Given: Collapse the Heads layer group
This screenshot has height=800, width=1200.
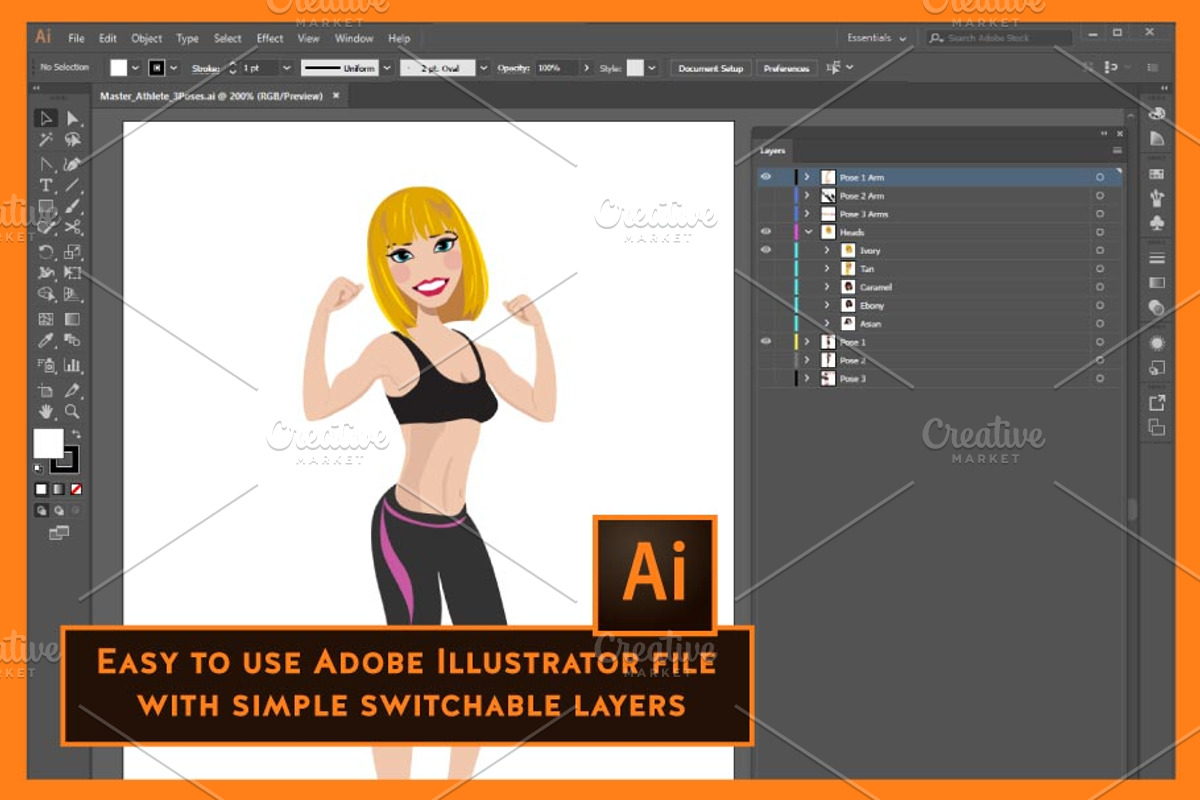Looking at the screenshot, I should click(x=807, y=232).
